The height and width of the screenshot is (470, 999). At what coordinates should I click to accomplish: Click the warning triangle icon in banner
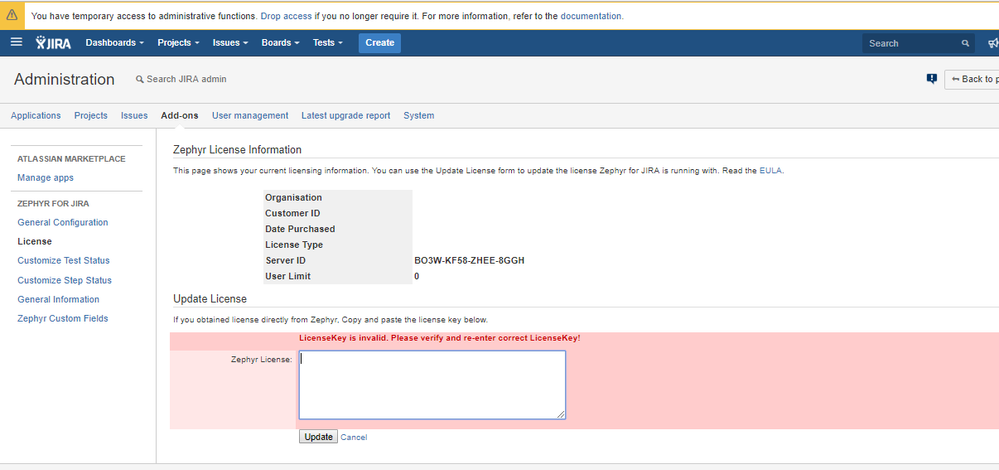tap(12, 15)
